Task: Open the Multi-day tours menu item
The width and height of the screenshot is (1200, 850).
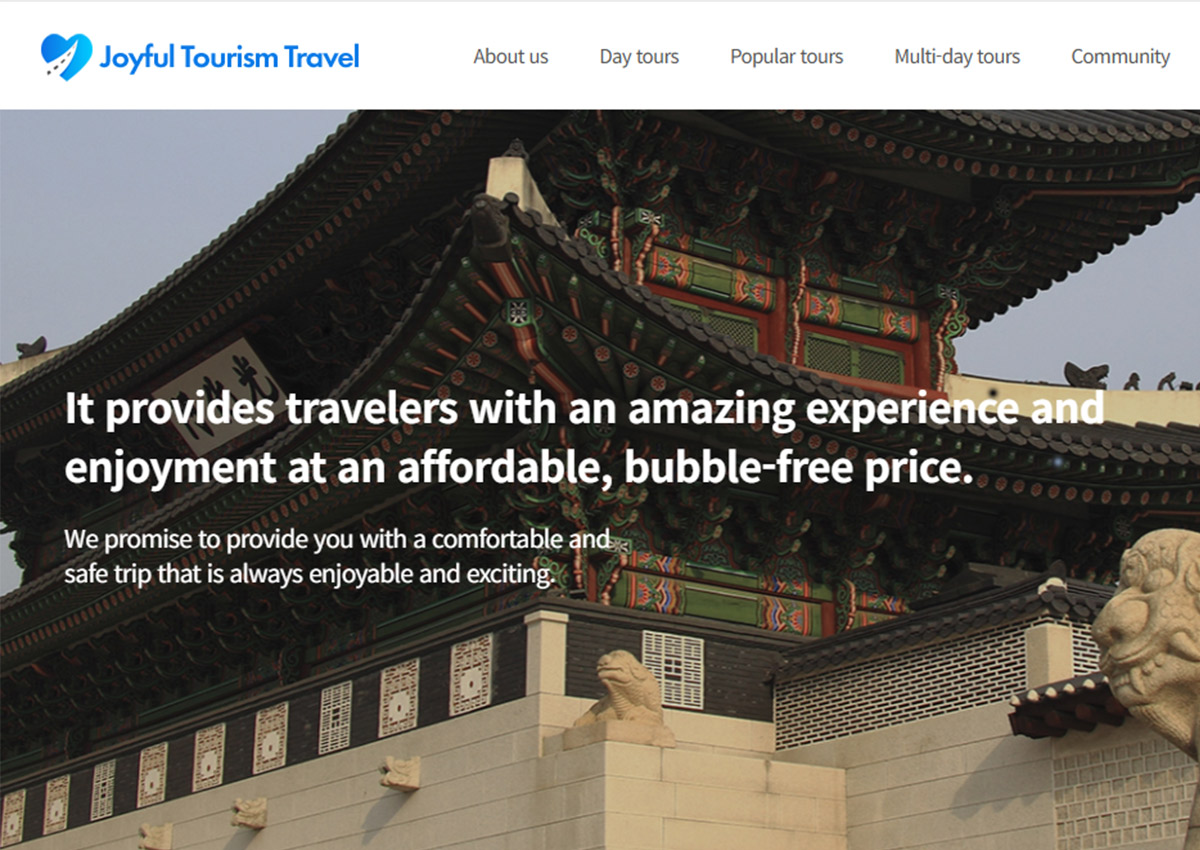Action: 957,57
